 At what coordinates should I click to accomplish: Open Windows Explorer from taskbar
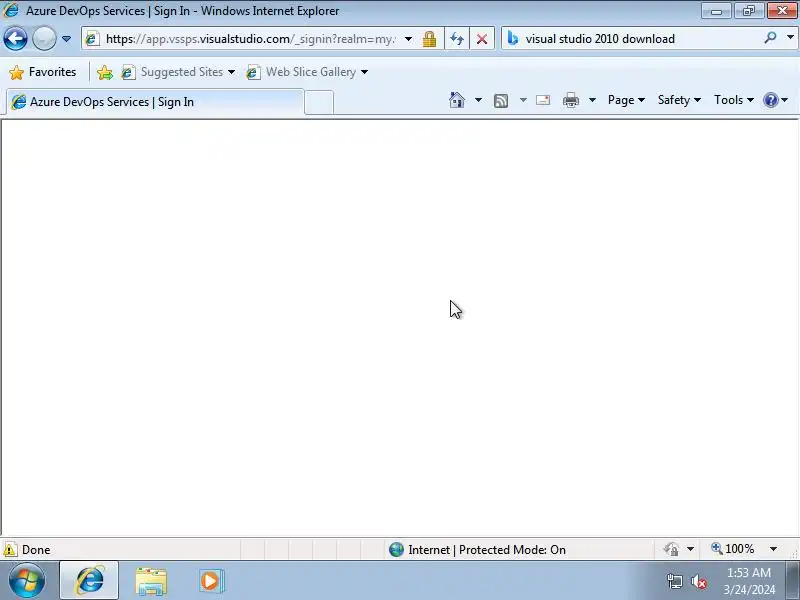151,581
